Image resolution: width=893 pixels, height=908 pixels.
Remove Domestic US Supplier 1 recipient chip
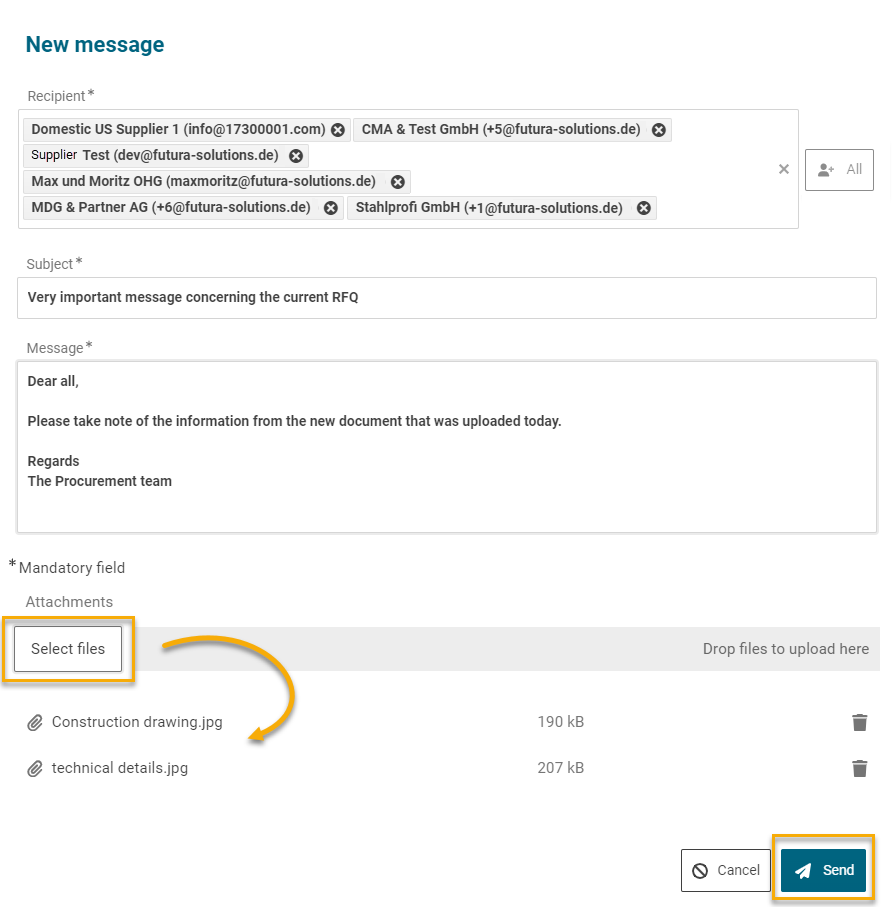click(338, 130)
